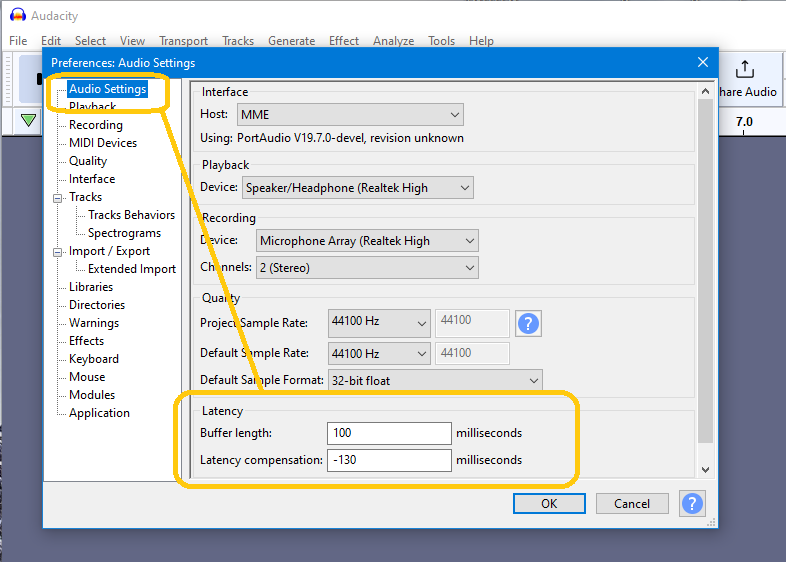
Task: Click the Buffer length input field
Action: coord(389,433)
